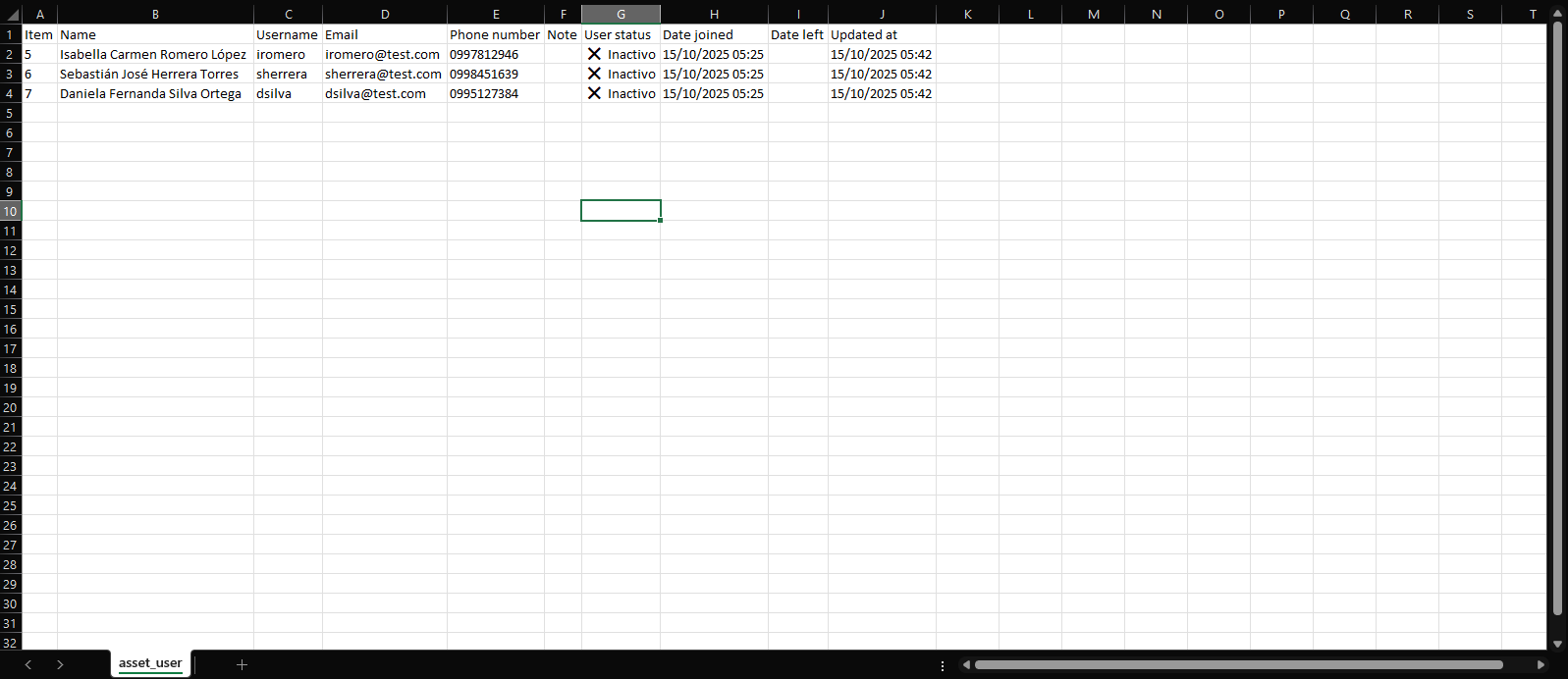This screenshot has width=1568, height=679.
Task: Click the Inactivo X icon for Daniela
Action: tap(594, 93)
